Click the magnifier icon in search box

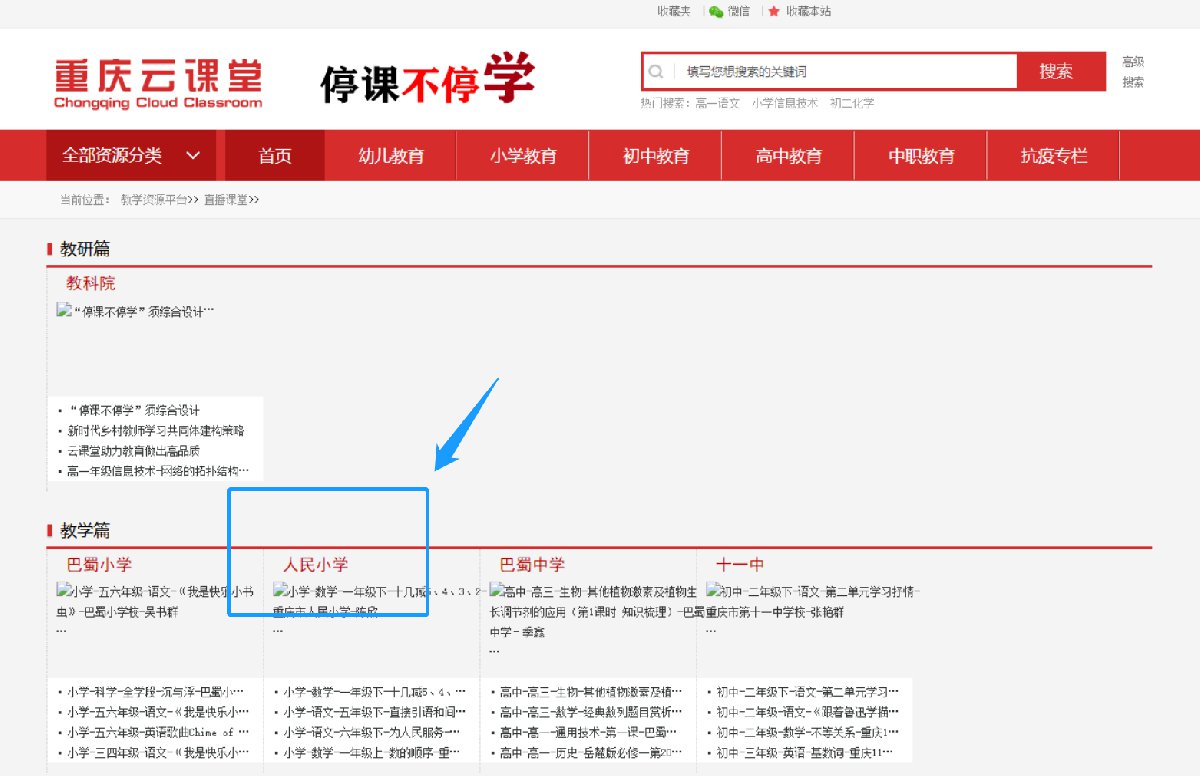(656, 72)
